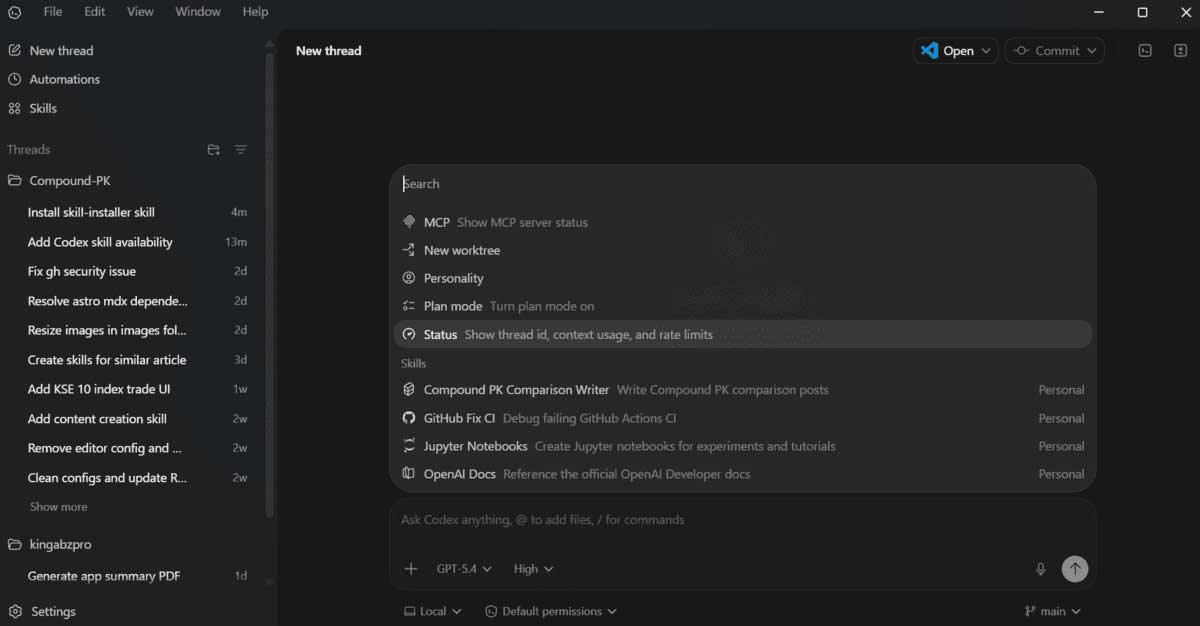Expand the Open in editor dropdown arrow
1200x626 pixels.
tap(986, 51)
